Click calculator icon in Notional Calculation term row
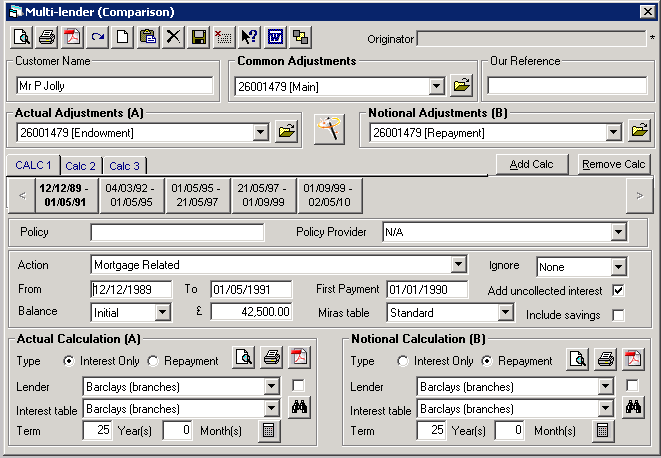Screen dimensions: 661x458 click(603, 431)
